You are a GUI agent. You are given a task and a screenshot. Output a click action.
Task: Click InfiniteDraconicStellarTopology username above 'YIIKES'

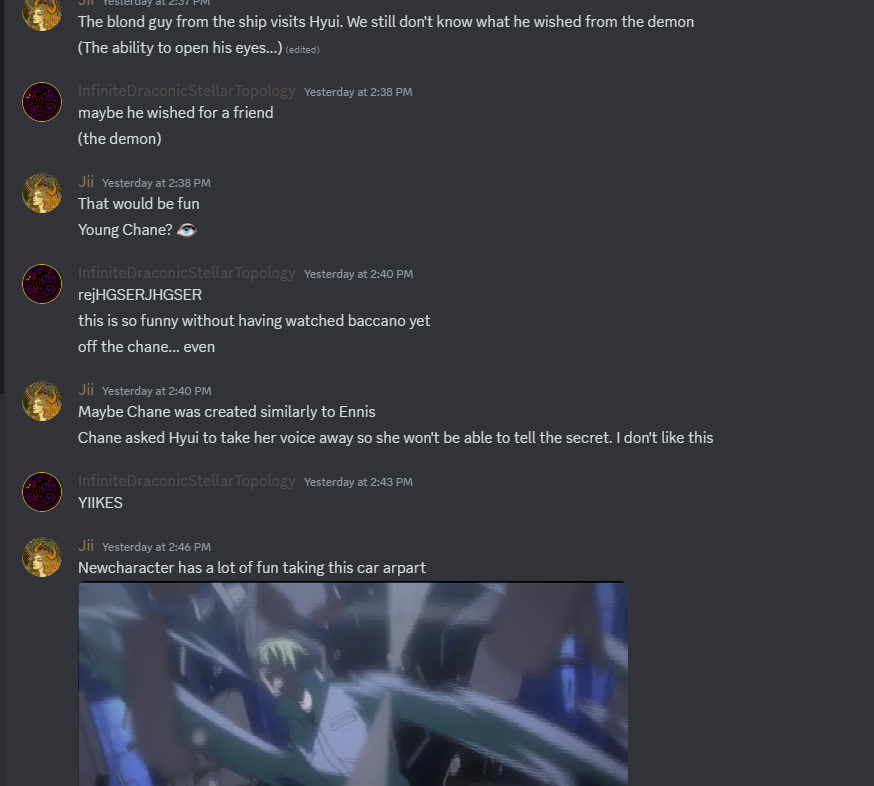coord(187,481)
